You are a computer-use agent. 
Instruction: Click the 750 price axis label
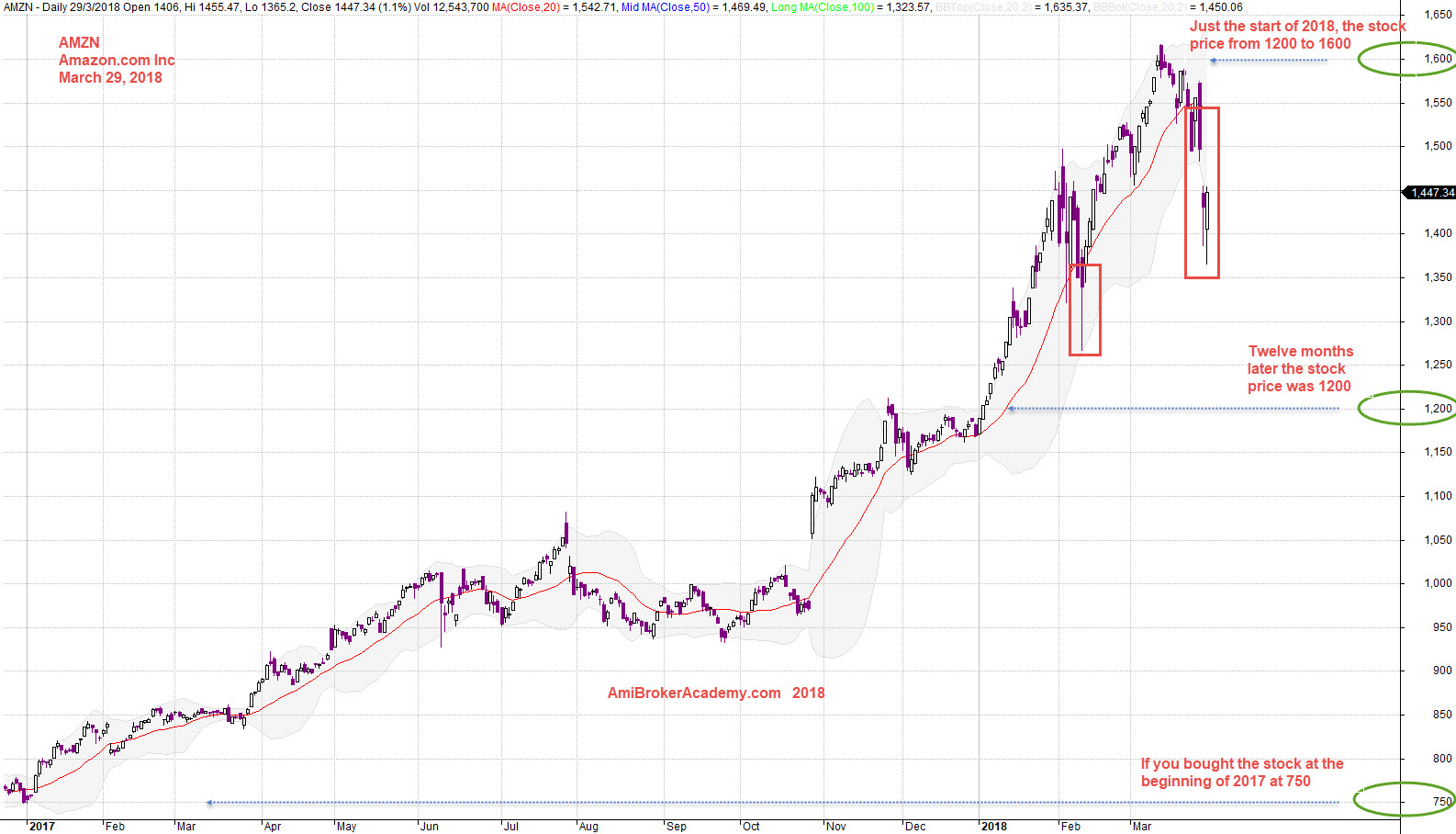pos(1443,802)
